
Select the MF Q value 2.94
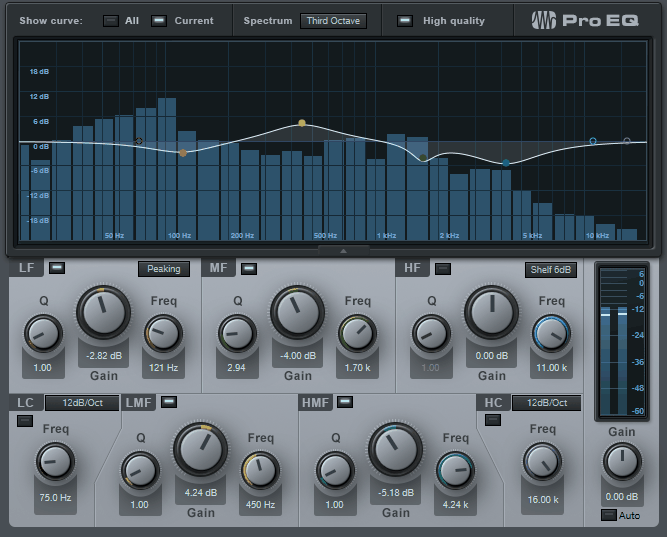[x=237, y=368]
